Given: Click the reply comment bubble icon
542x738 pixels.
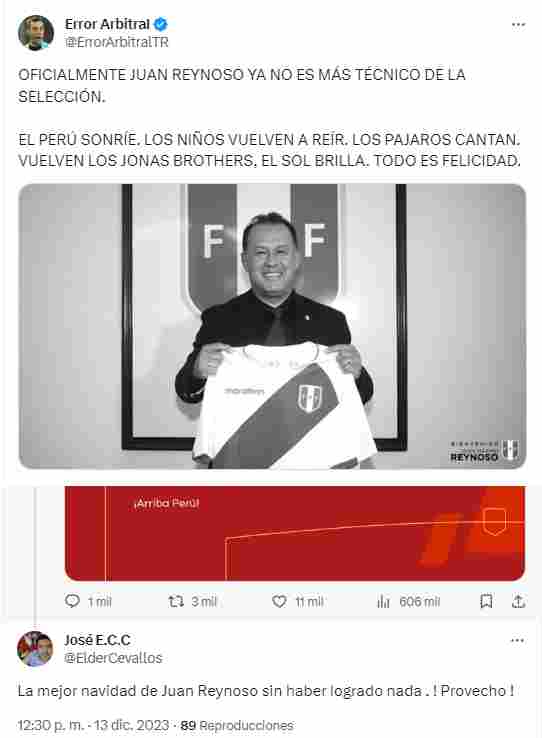Looking at the screenshot, I should tap(72, 601).
